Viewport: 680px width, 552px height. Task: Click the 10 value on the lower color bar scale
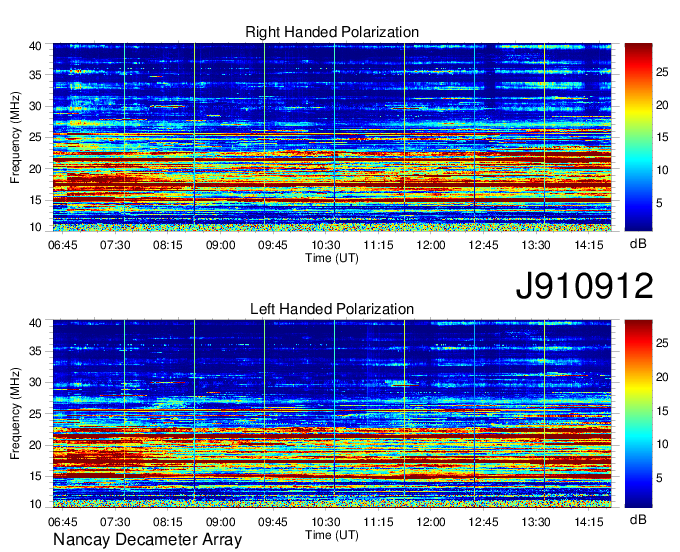coord(662,444)
